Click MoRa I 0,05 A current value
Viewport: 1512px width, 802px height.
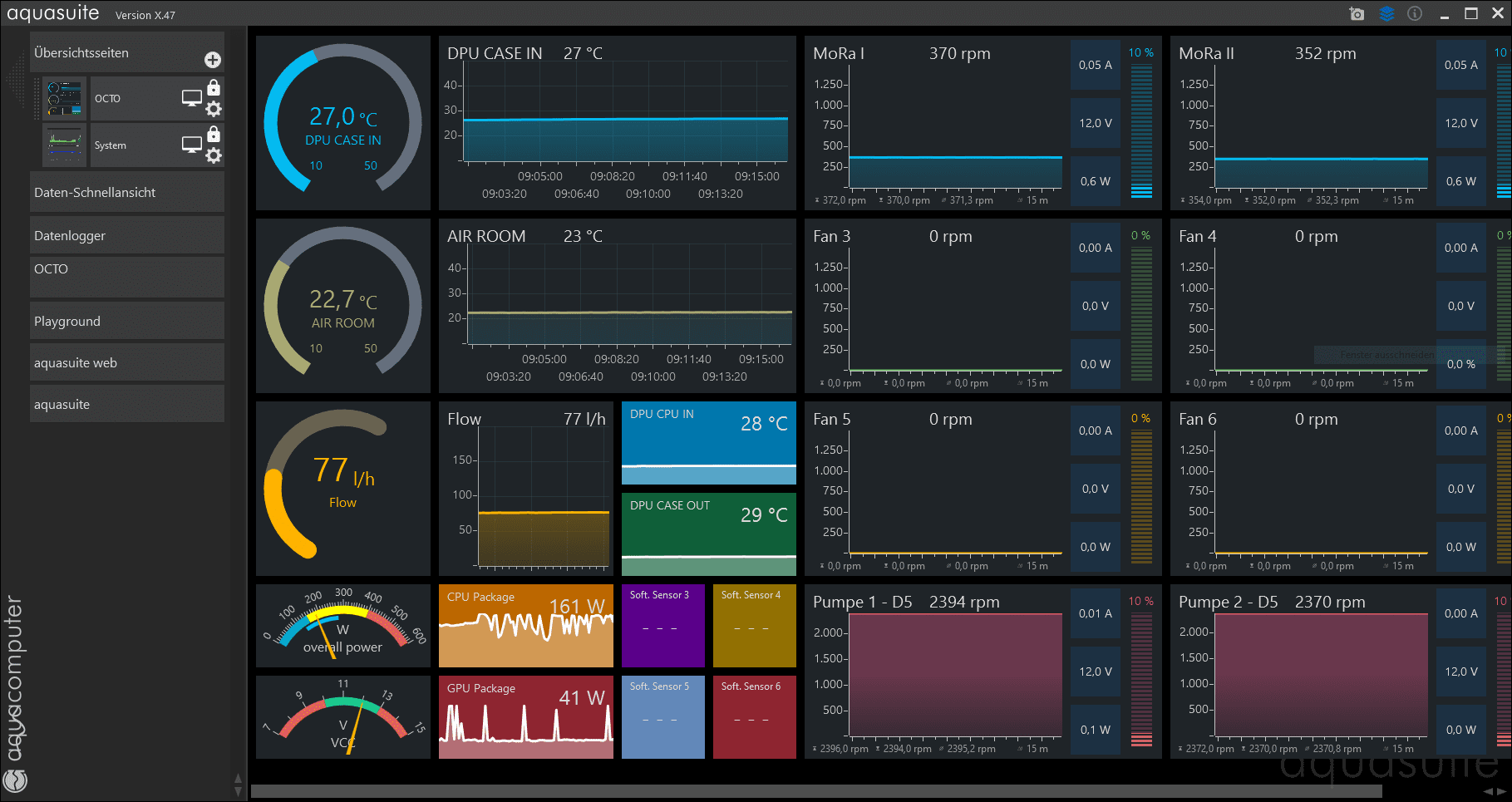(1096, 65)
